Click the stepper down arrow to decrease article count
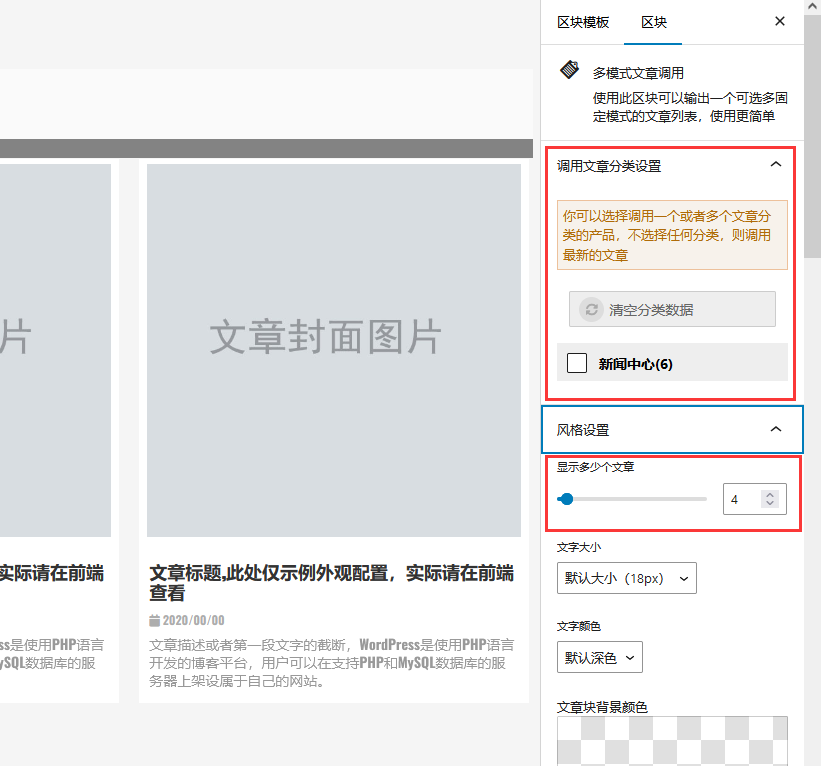821x766 pixels. (769, 504)
